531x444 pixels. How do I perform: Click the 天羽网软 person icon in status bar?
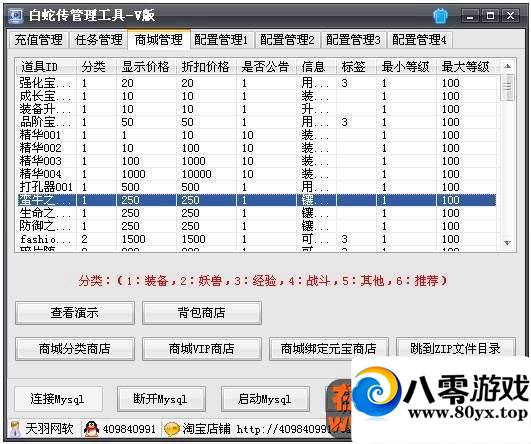coord(15,429)
